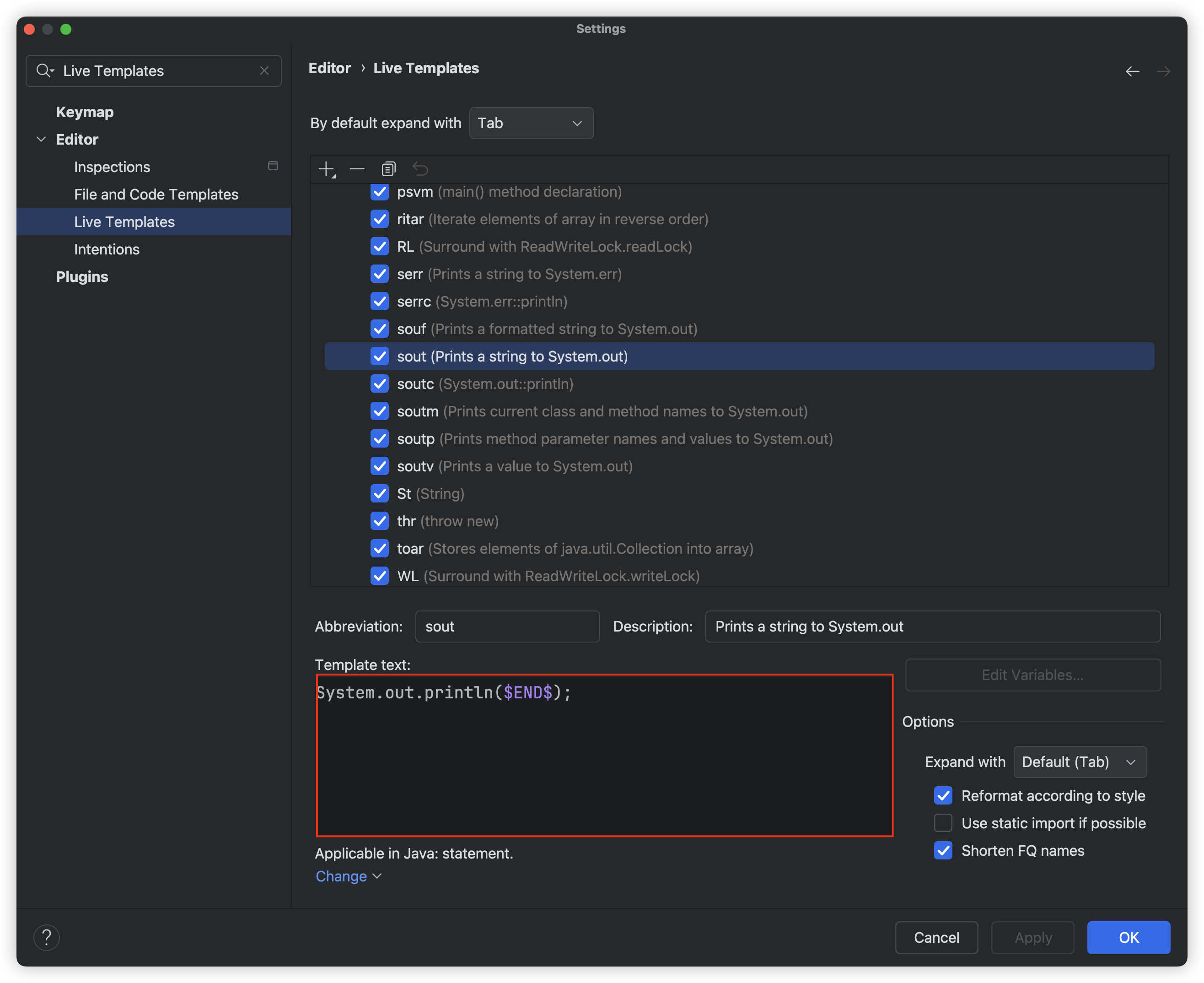This screenshot has width=1204, height=983.
Task: Click the duplicate template icon
Action: 388,169
